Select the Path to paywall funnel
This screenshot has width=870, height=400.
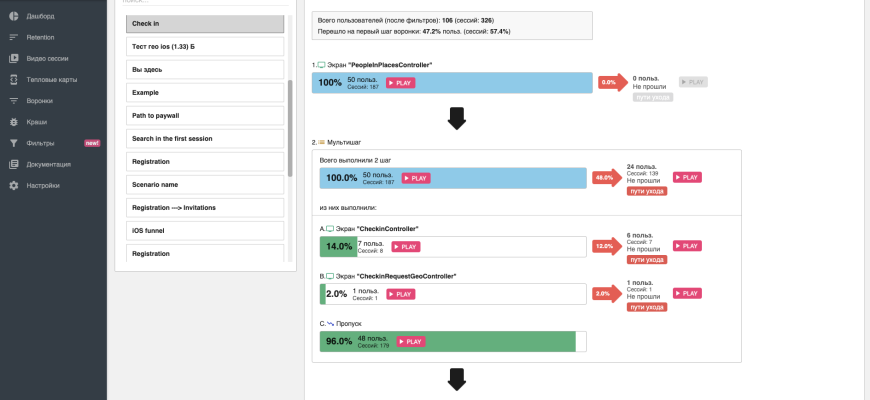click(205, 116)
